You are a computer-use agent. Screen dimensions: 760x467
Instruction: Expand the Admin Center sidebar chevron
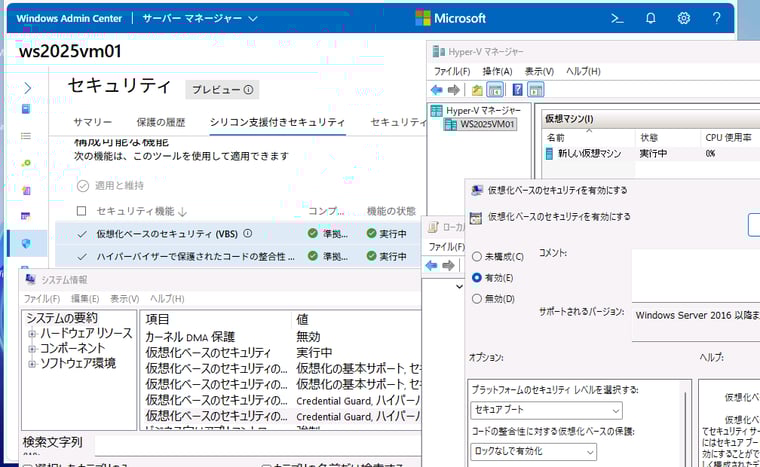[x=27, y=88]
